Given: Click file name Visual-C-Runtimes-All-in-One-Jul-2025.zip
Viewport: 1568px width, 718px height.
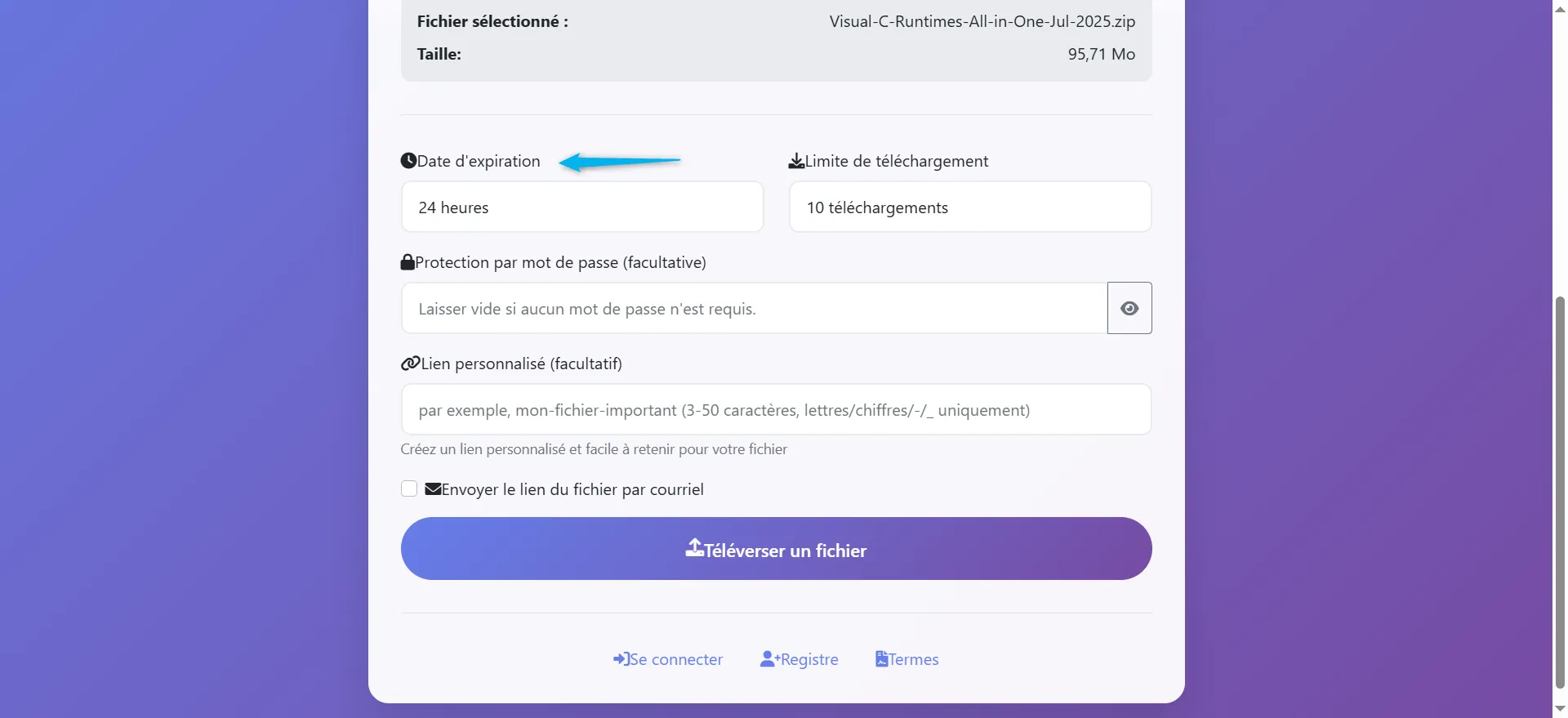Looking at the screenshot, I should [x=982, y=21].
